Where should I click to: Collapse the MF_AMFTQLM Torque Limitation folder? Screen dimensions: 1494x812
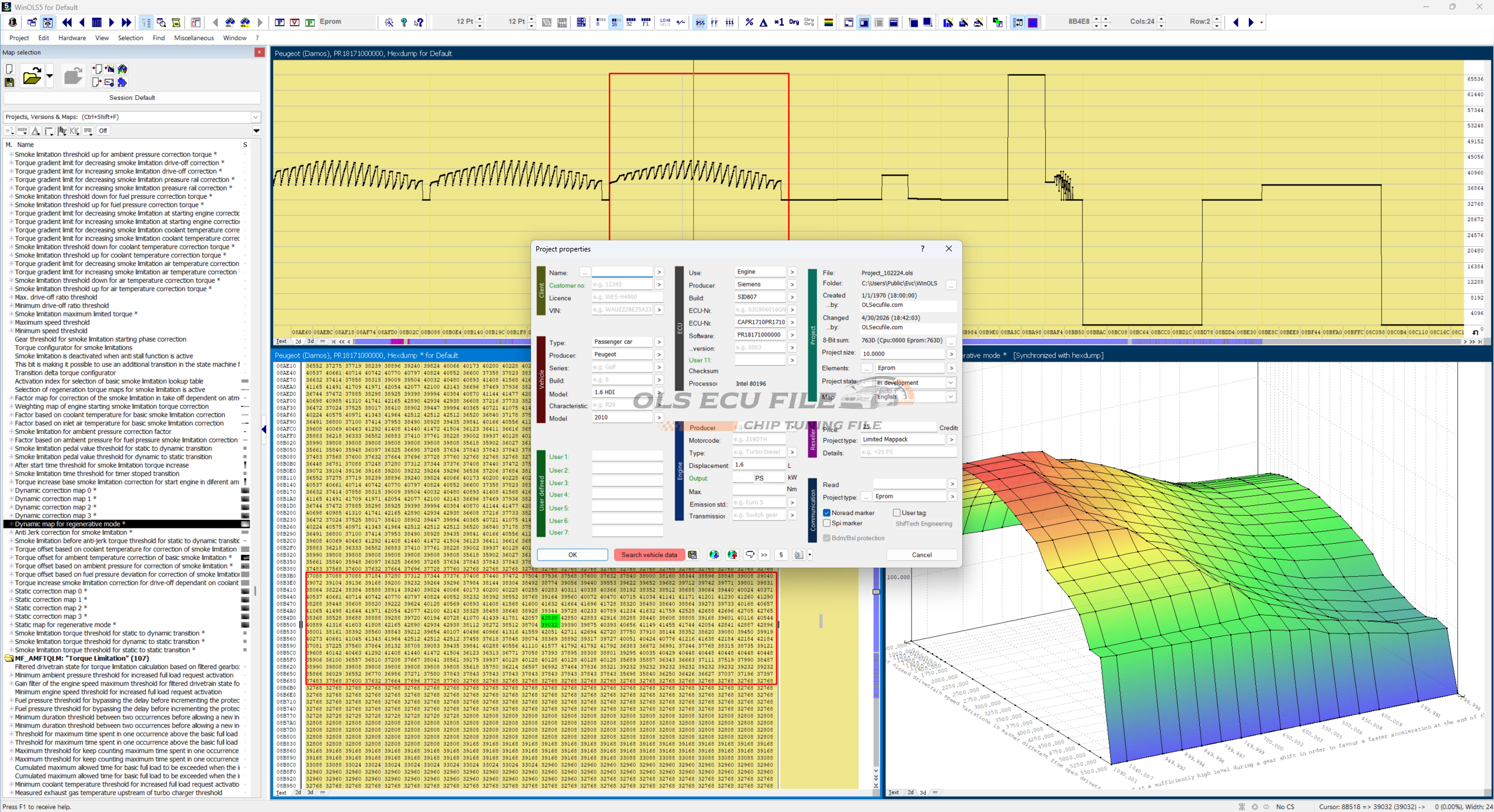9,658
